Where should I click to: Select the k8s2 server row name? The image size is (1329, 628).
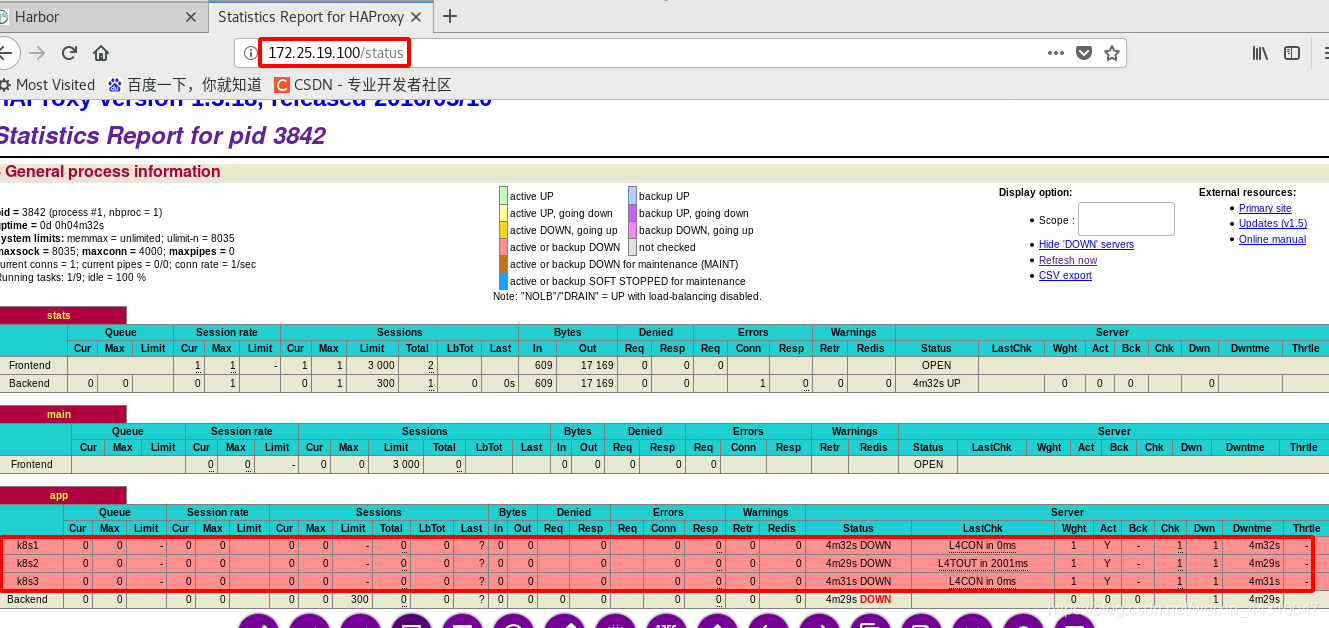pyautogui.click(x=28, y=563)
